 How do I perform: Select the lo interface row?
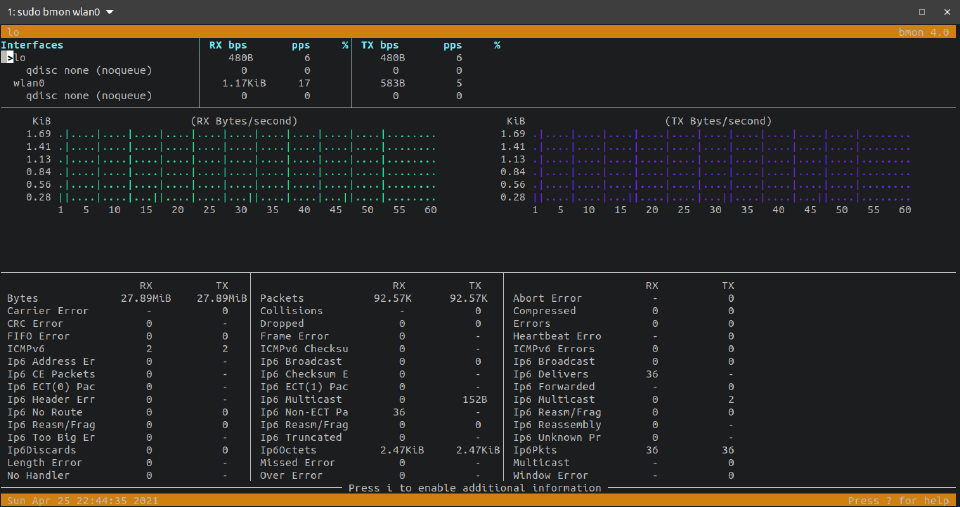[x=21, y=58]
